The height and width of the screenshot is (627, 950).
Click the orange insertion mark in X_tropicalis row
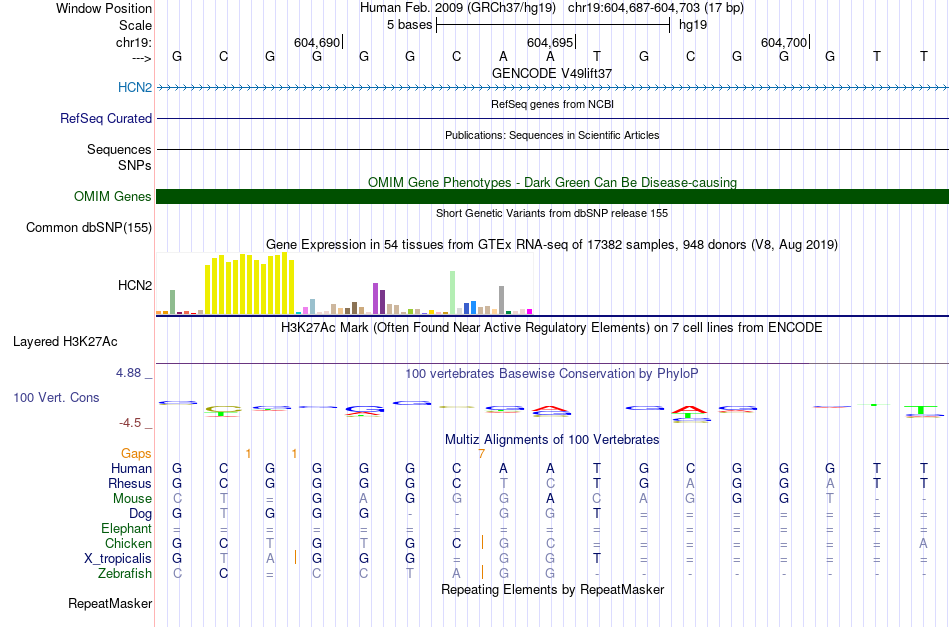pyautogui.click(x=295, y=557)
